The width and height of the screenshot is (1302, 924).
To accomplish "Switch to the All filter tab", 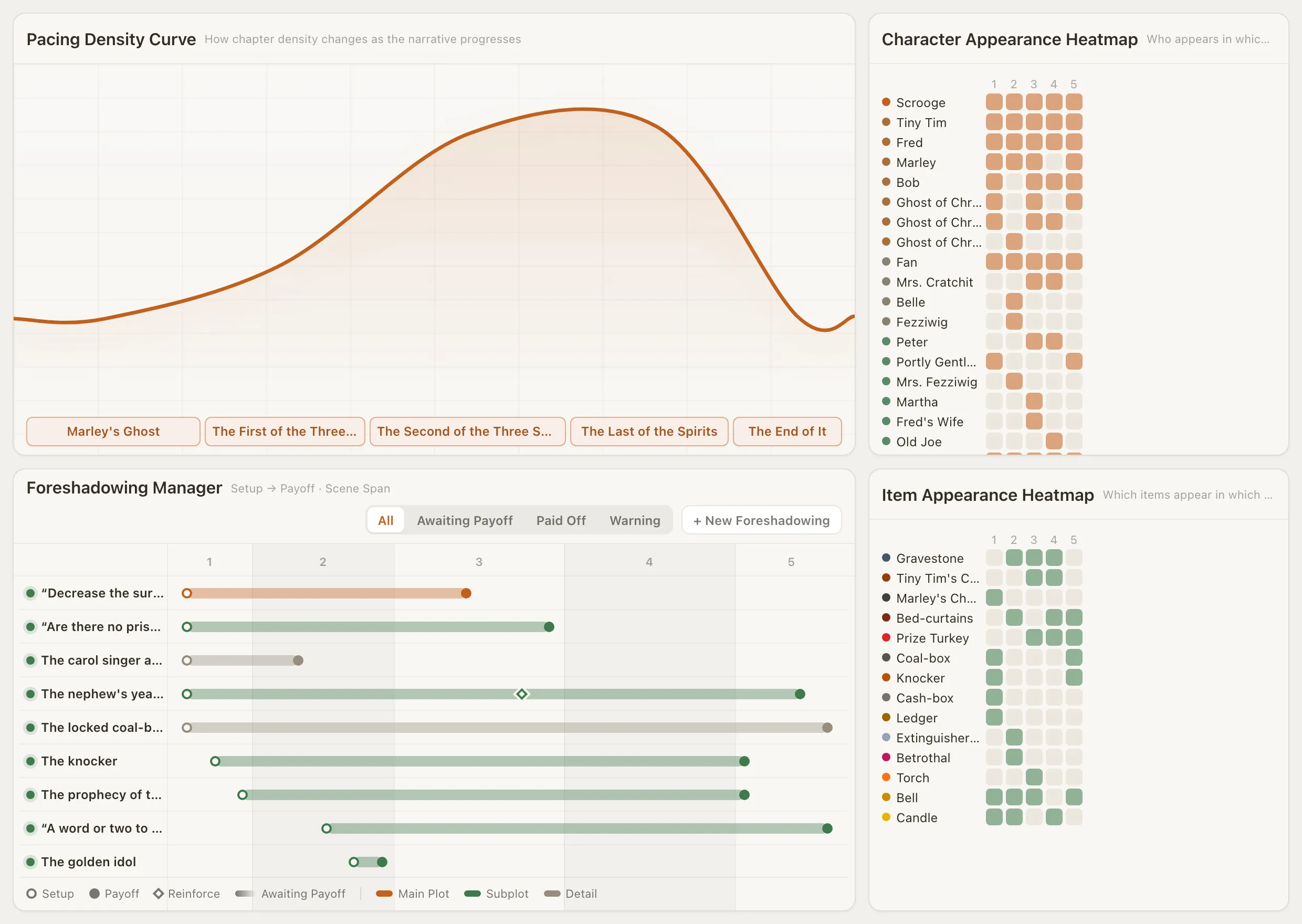I will point(386,520).
